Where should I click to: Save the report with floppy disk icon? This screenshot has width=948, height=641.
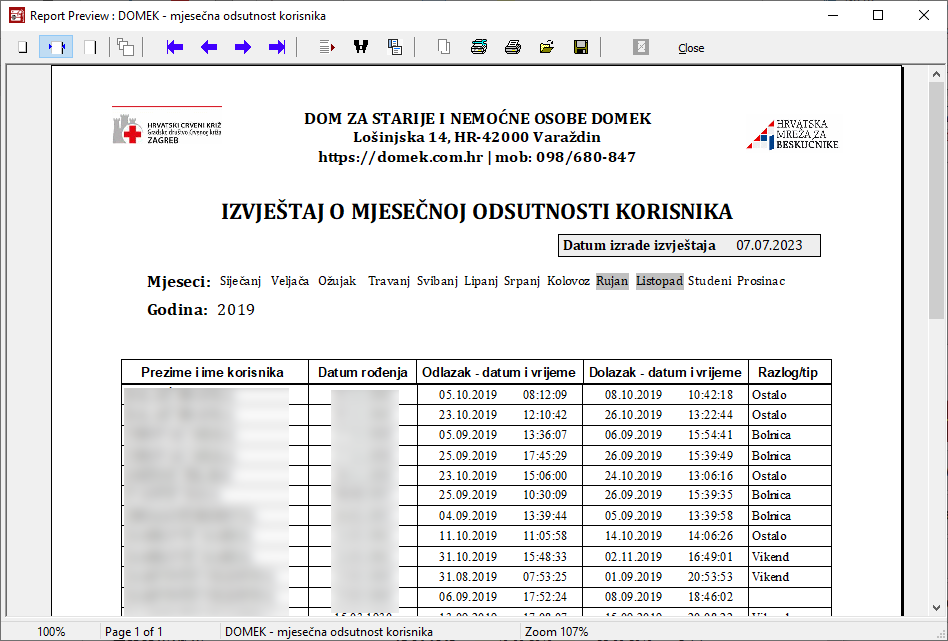tap(581, 47)
